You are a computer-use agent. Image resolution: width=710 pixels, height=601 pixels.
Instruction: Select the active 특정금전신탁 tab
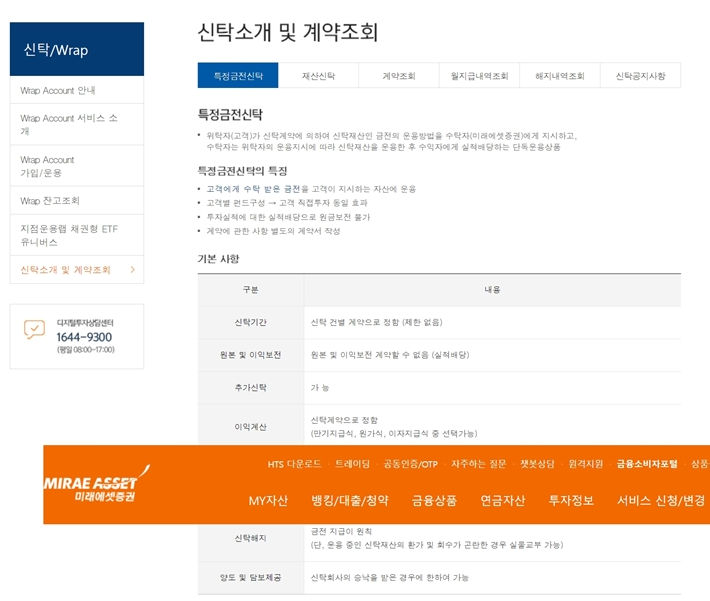[238, 76]
